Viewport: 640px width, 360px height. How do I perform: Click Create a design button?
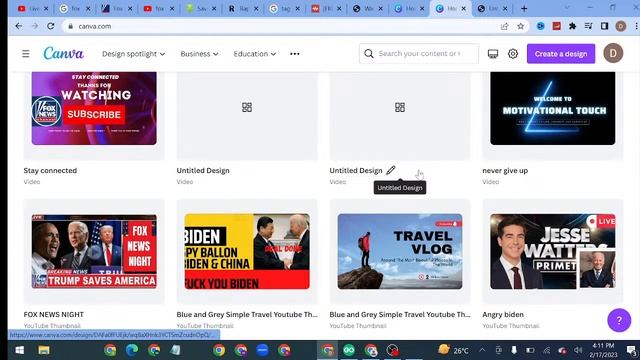pyautogui.click(x=561, y=53)
